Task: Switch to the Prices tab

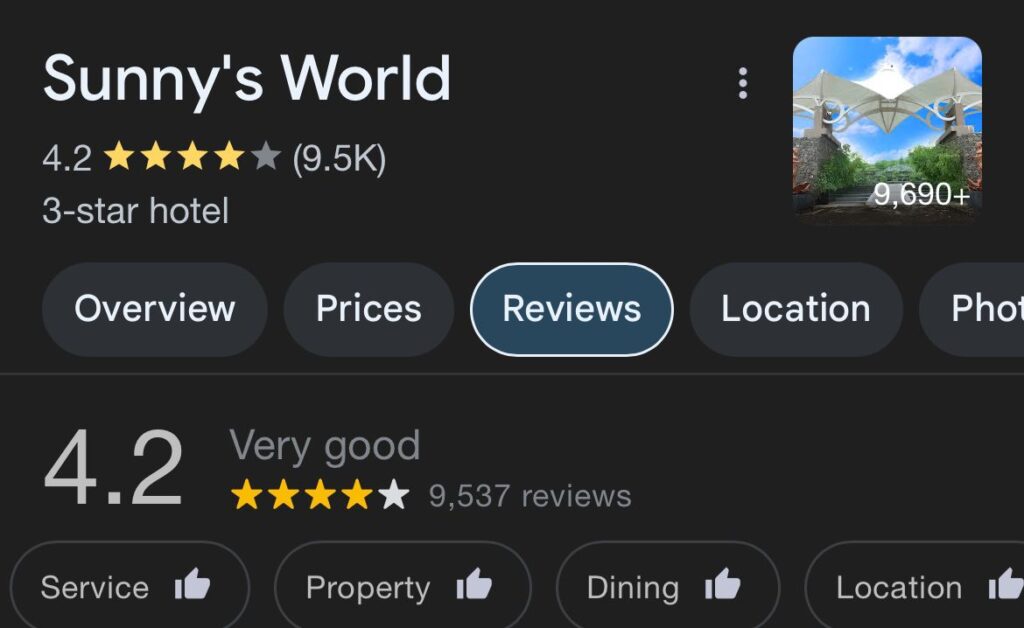Action: [369, 309]
